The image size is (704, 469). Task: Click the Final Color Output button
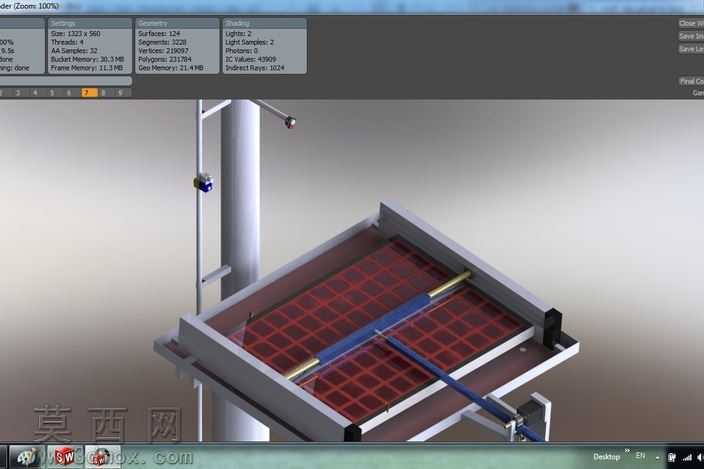click(691, 81)
